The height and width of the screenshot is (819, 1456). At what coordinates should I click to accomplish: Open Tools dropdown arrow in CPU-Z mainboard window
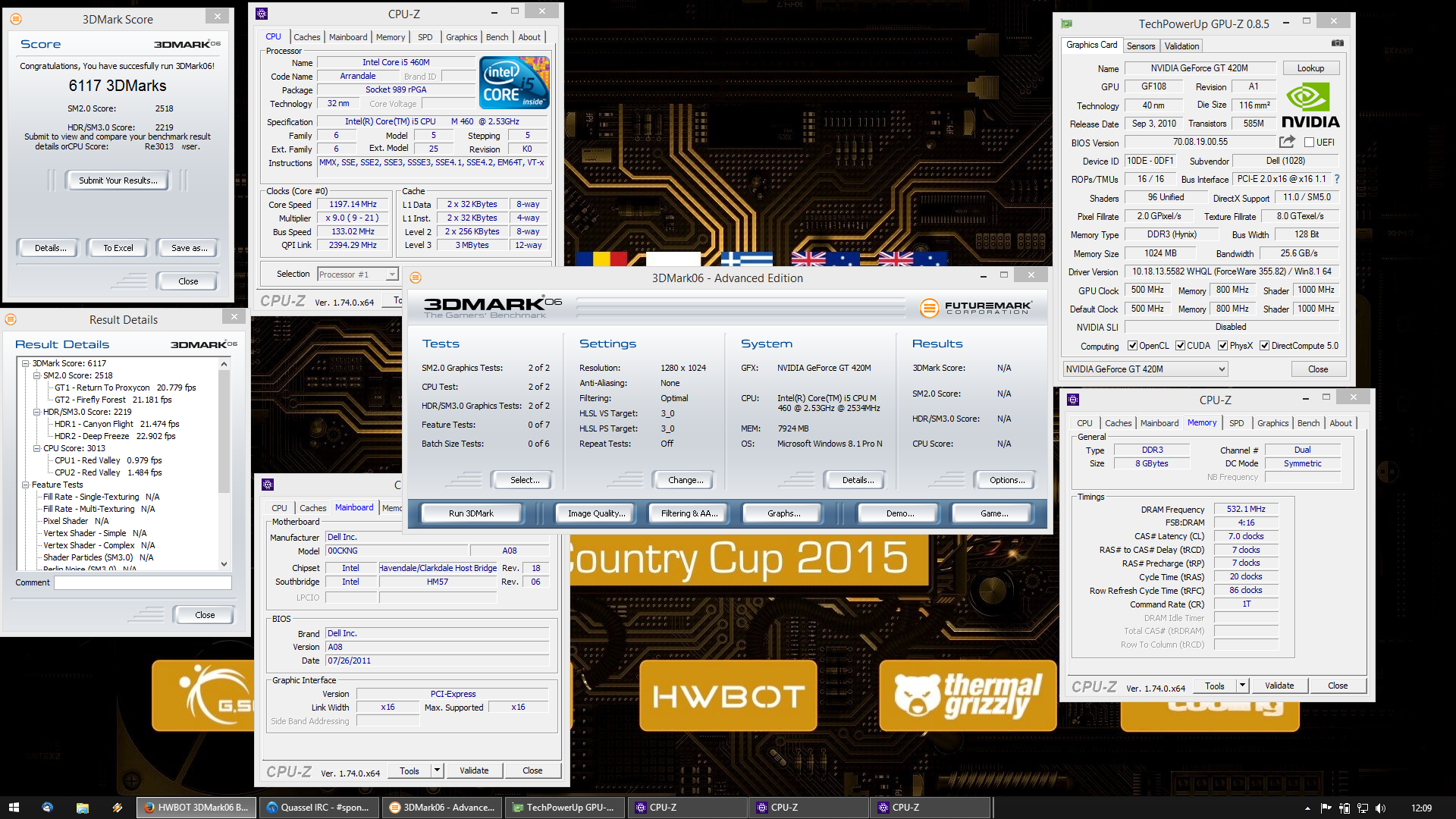point(437,770)
